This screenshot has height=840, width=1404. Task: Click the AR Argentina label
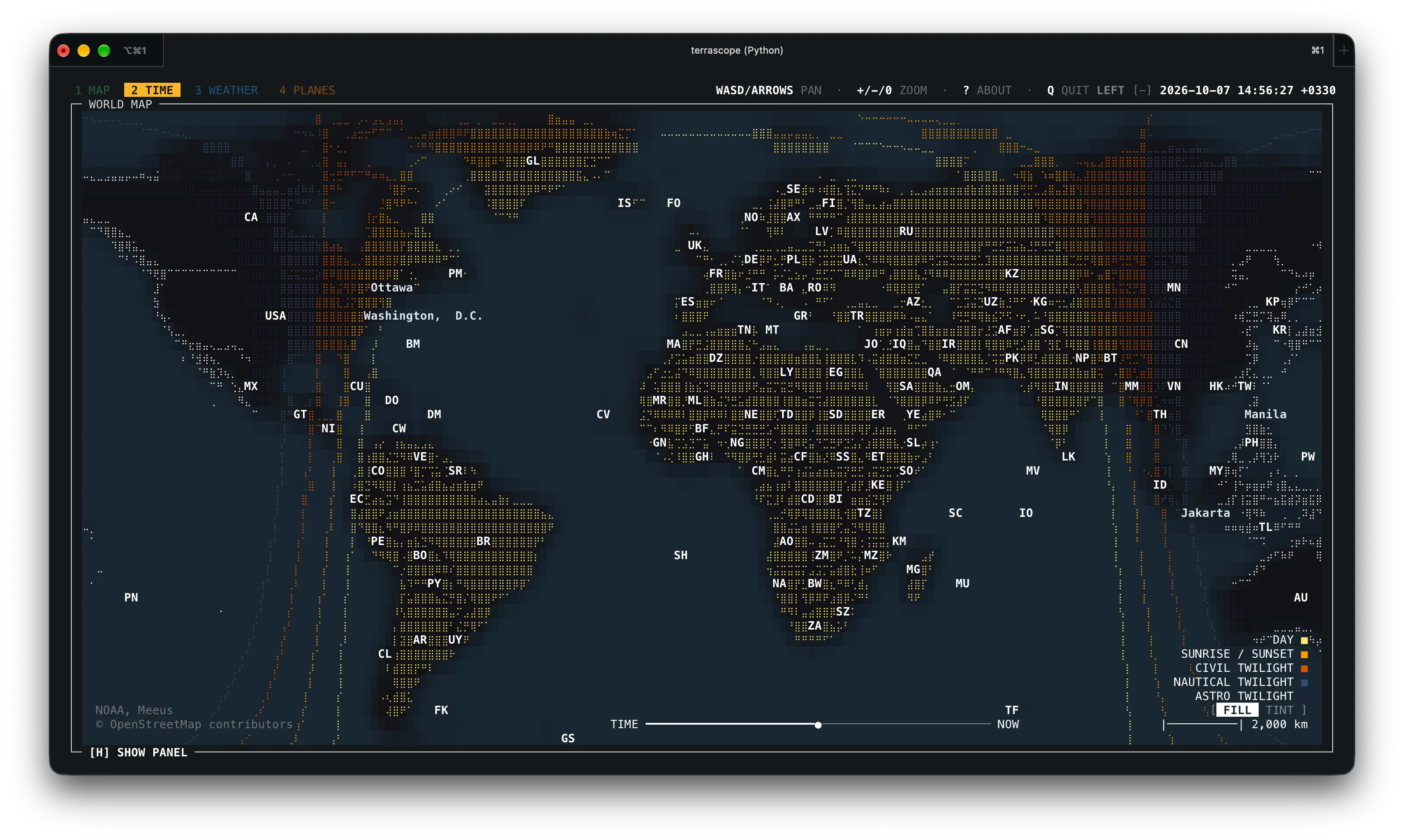(x=420, y=640)
